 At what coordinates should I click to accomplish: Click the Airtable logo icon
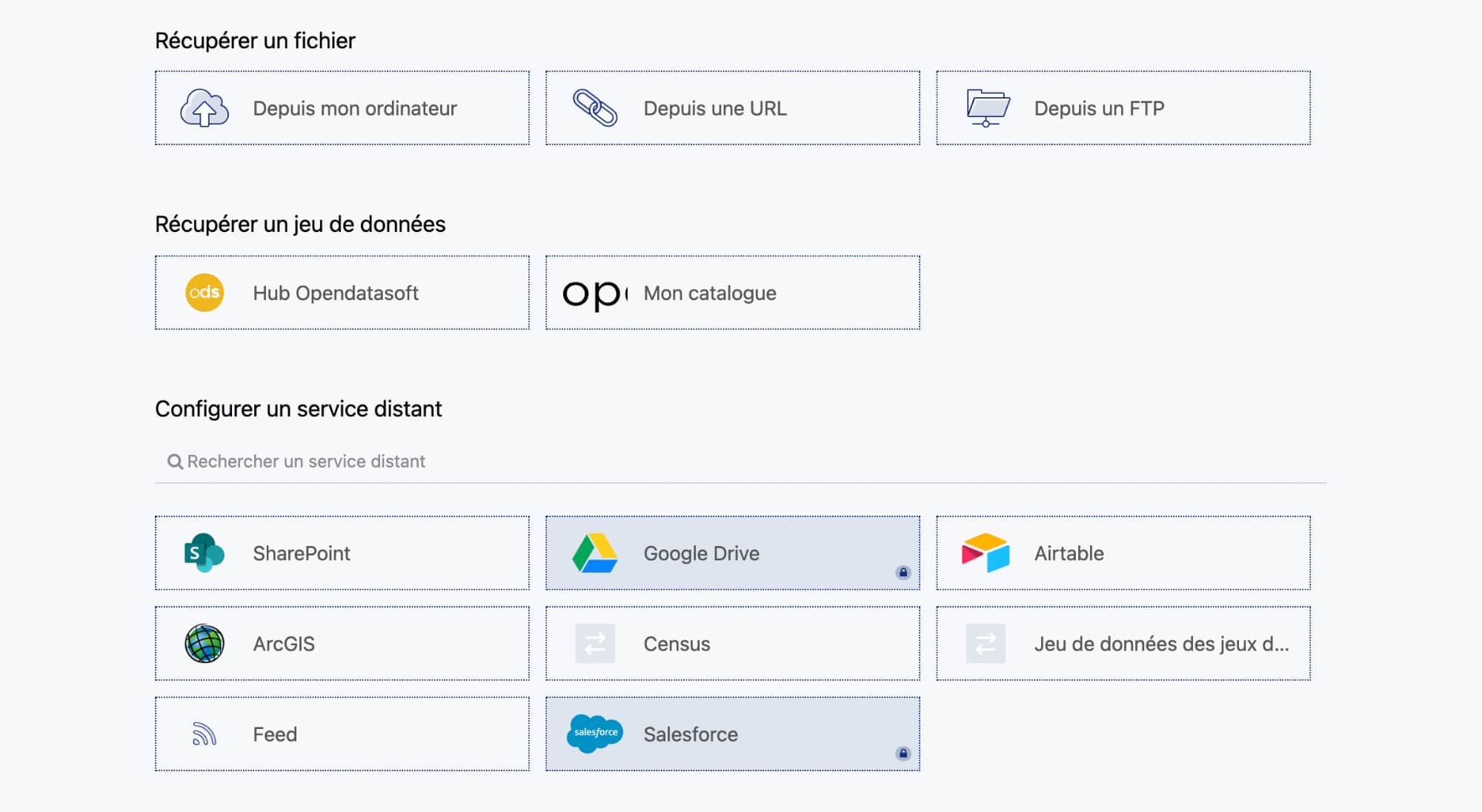tap(986, 553)
